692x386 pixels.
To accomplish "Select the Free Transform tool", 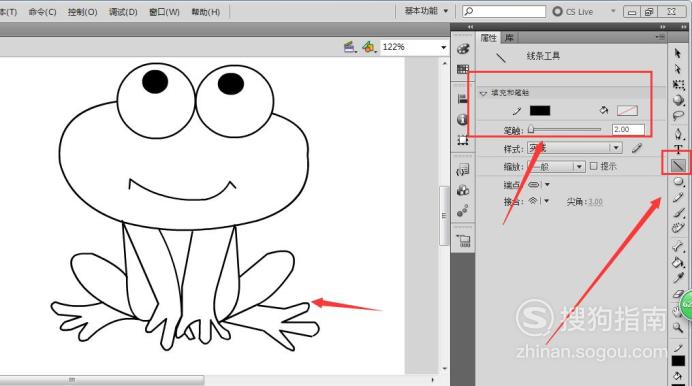I will pos(678,85).
